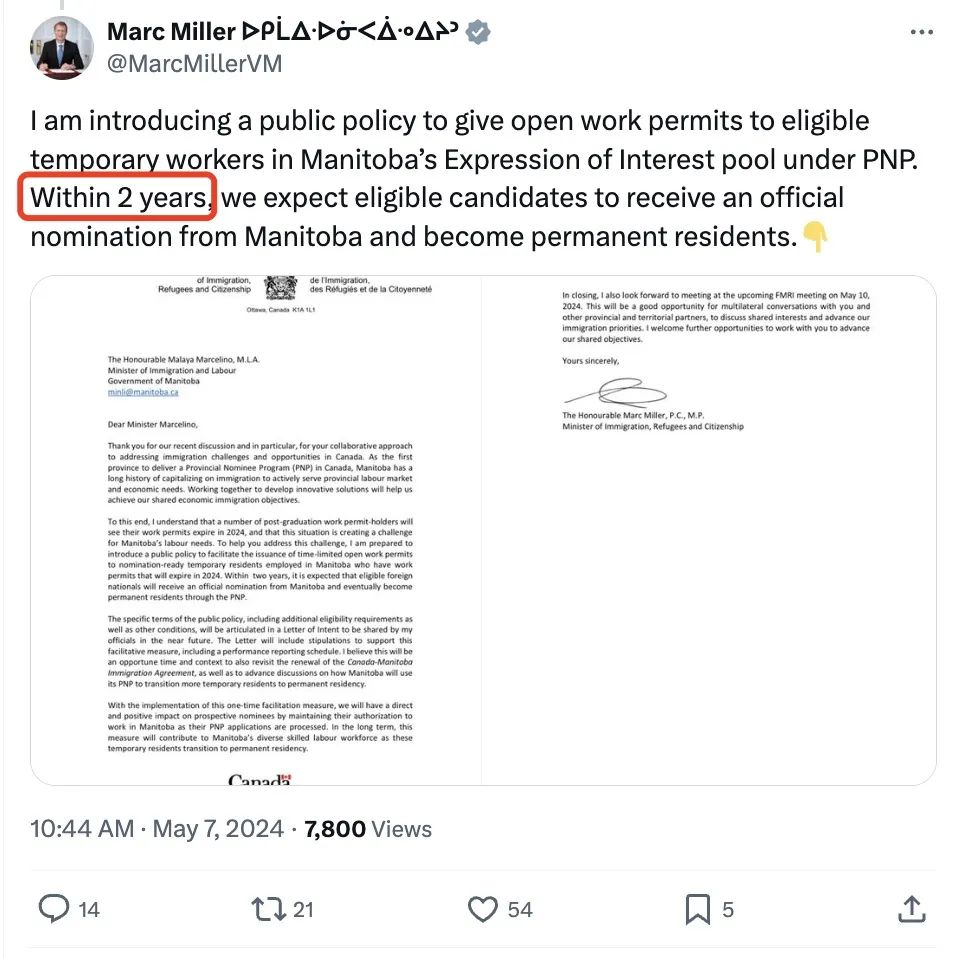Click the blue verified badge
Screen dimensions: 956x958
point(478,32)
